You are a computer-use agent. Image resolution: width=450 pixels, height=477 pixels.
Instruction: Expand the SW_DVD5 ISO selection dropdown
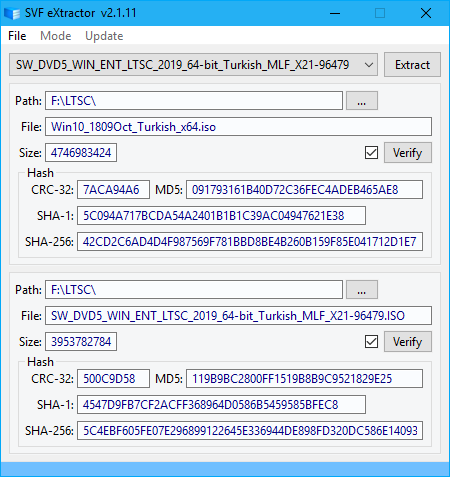193,65
